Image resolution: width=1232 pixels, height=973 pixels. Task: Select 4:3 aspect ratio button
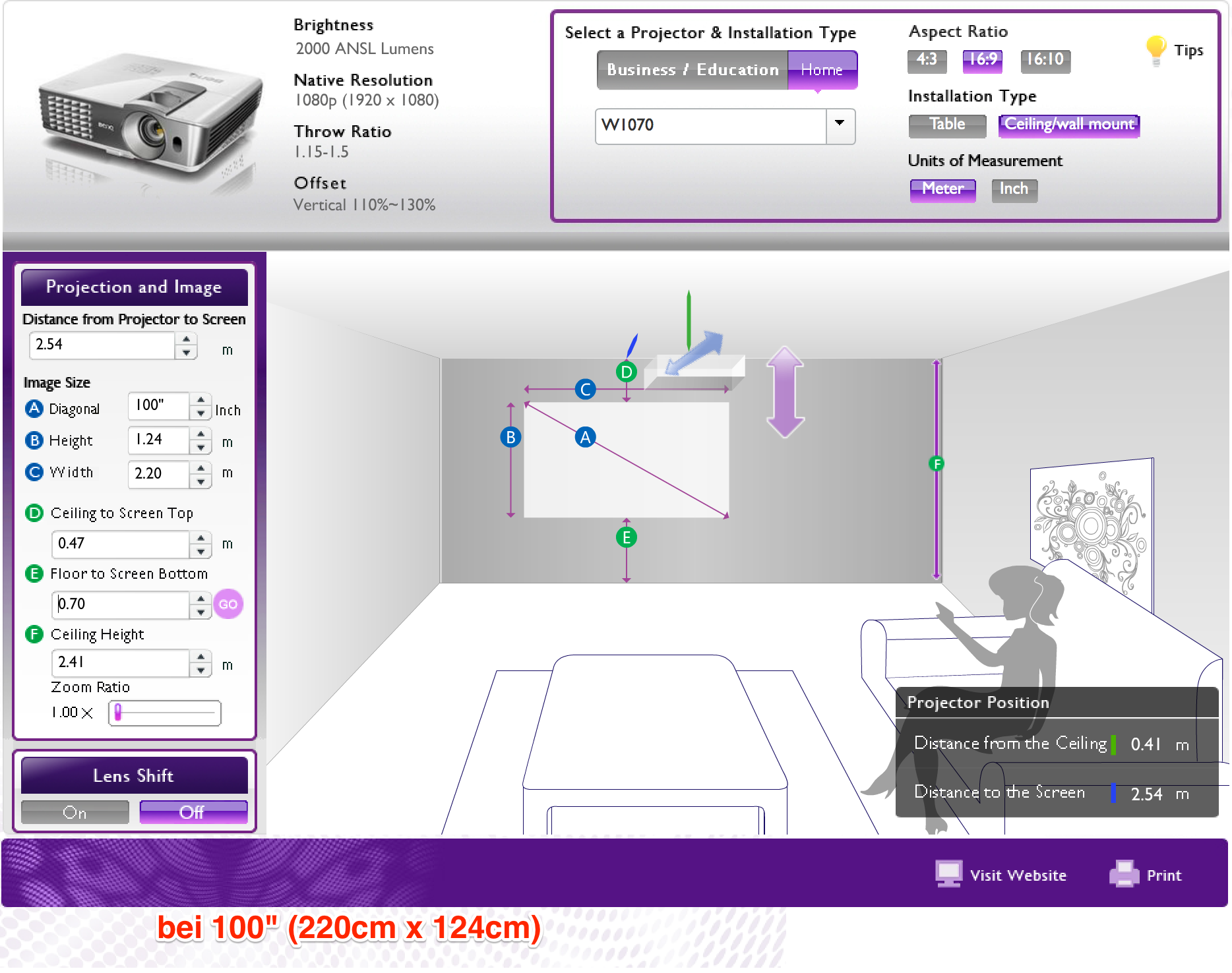point(927,60)
